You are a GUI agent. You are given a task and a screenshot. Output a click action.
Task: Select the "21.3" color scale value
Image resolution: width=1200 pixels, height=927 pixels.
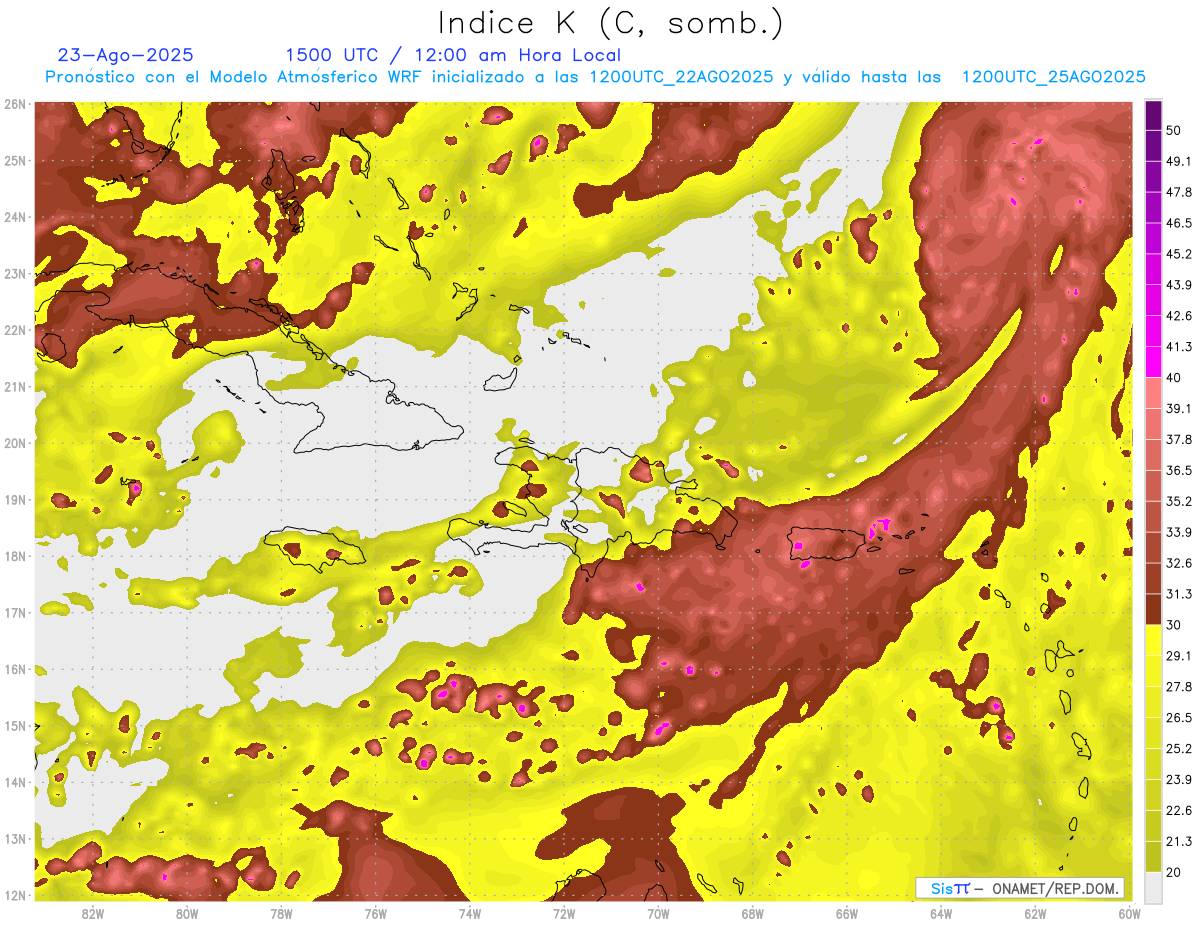1179,842
